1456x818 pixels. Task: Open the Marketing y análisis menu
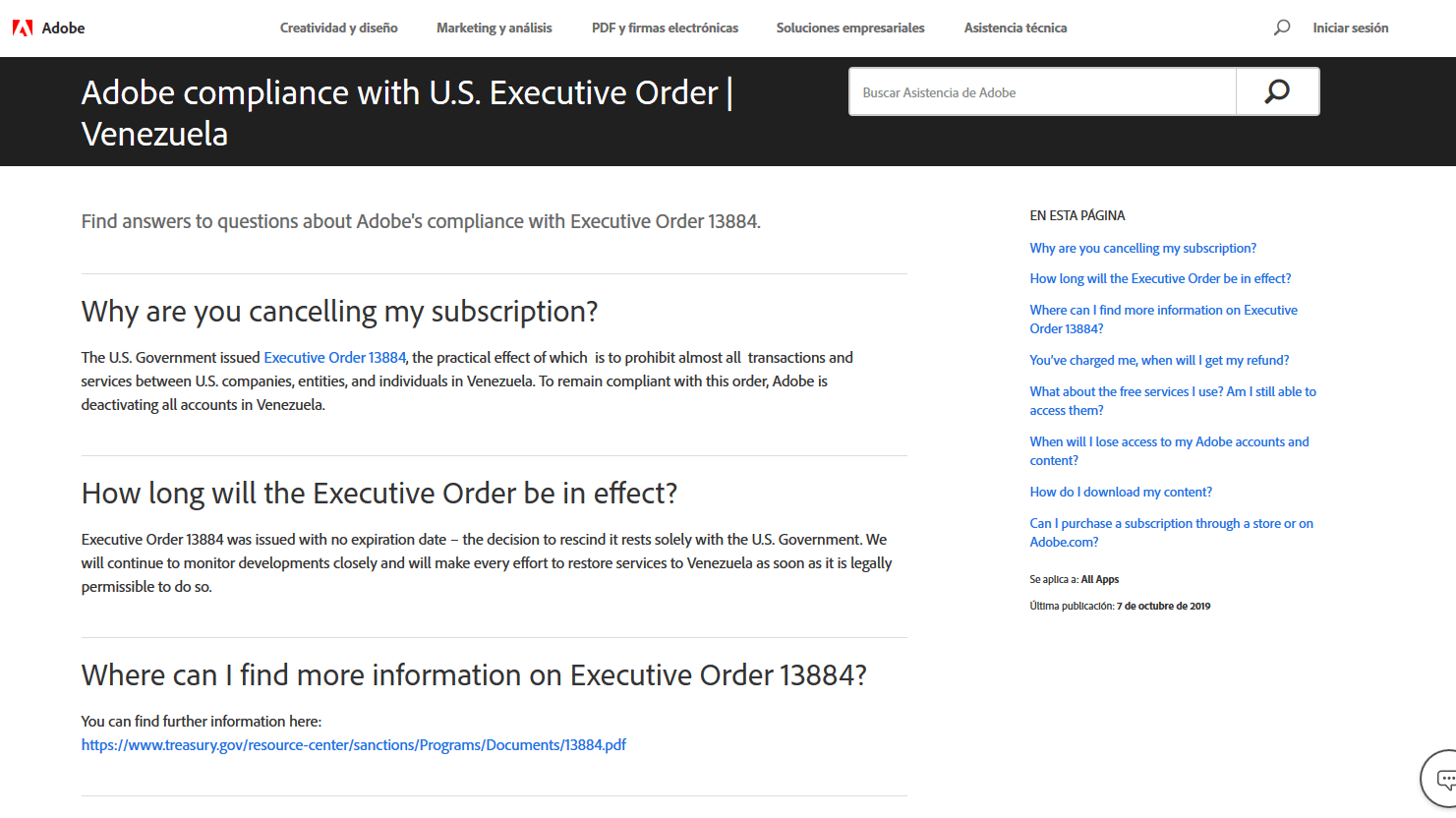coord(495,28)
